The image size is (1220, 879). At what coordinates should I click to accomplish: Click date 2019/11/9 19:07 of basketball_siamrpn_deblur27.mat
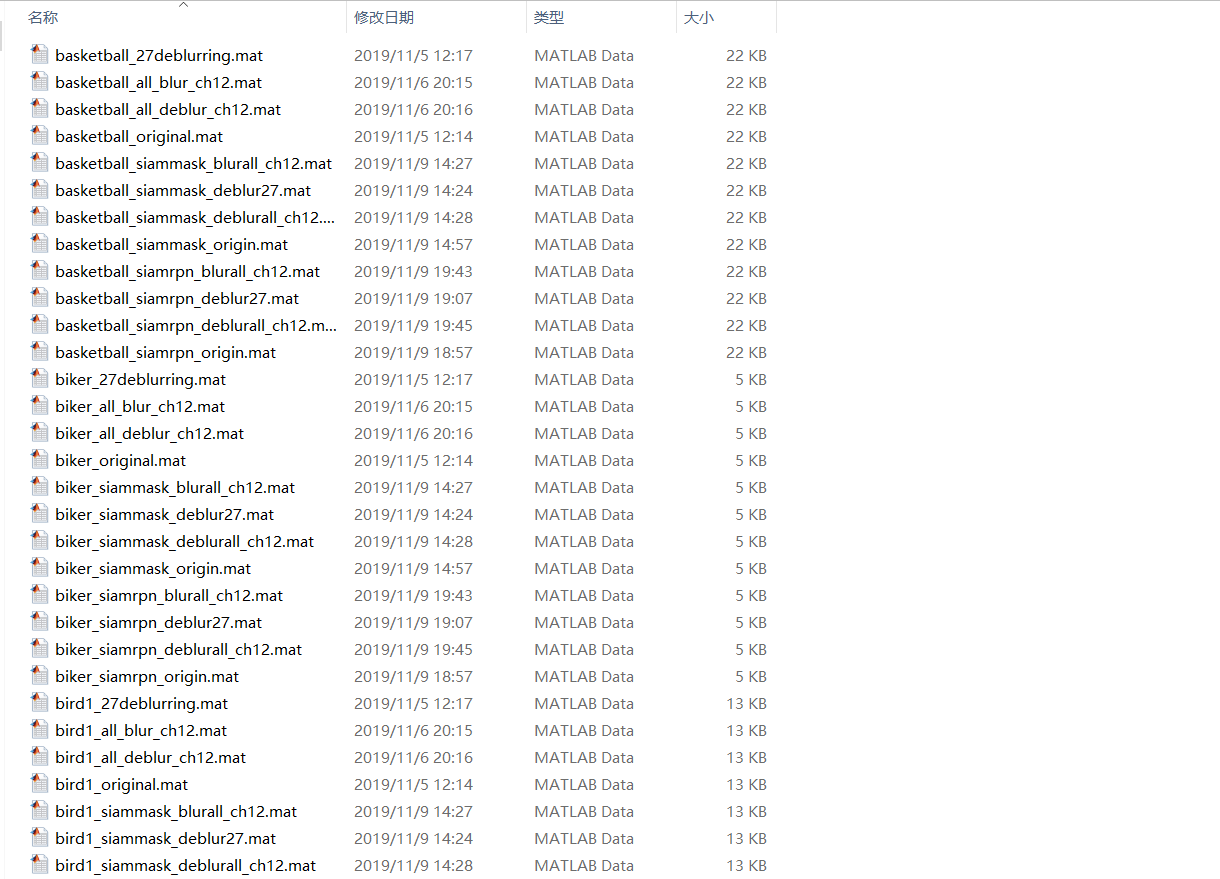point(413,298)
